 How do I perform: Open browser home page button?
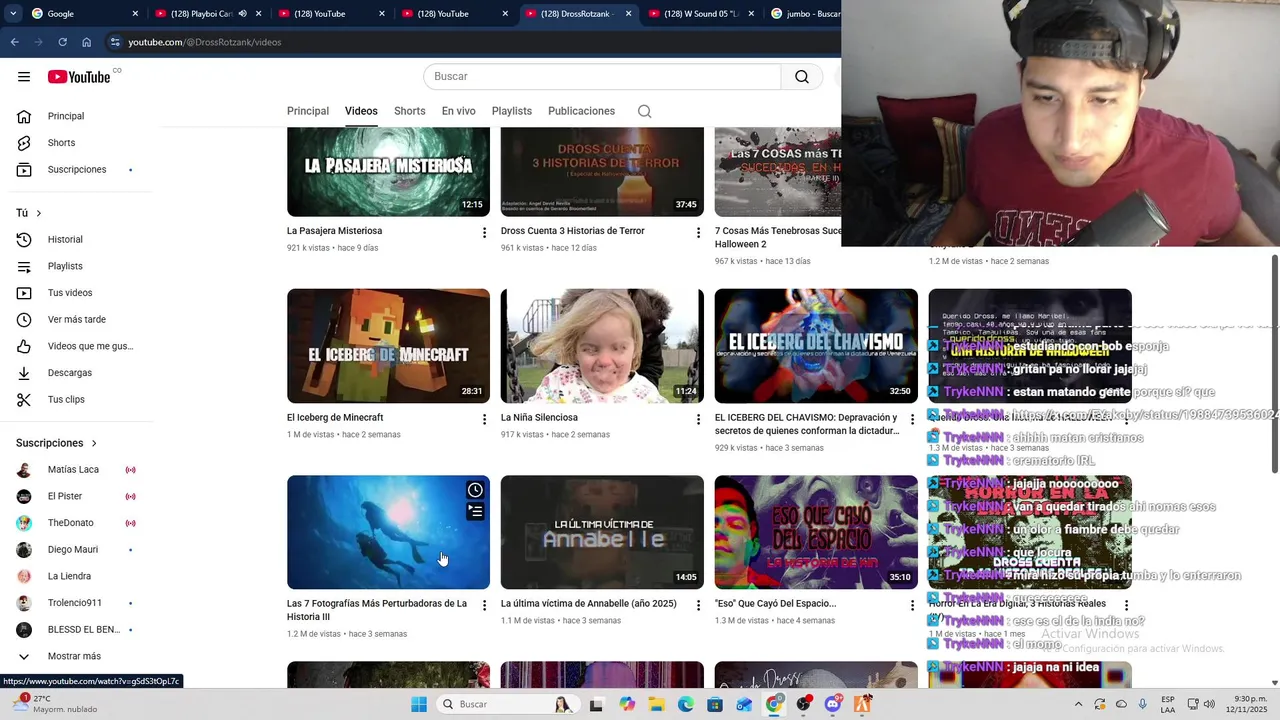click(x=86, y=42)
